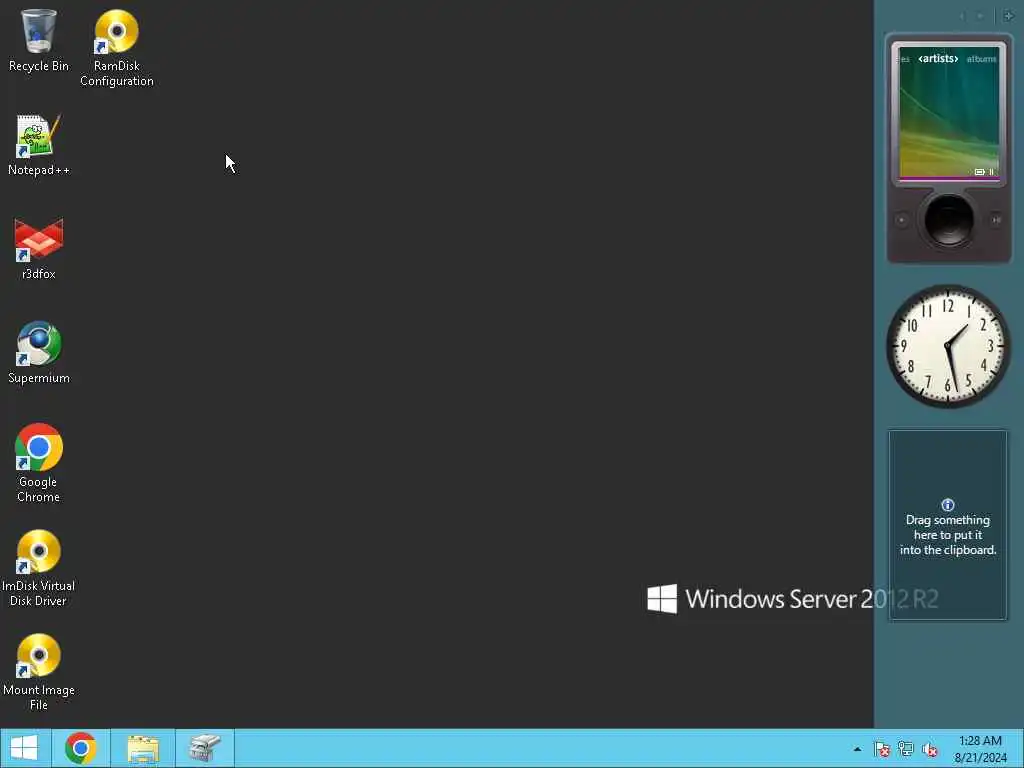Open the Recycle Bin desktop icon
The height and width of the screenshot is (768, 1024).
pyautogui.click(x=39, y=40)
